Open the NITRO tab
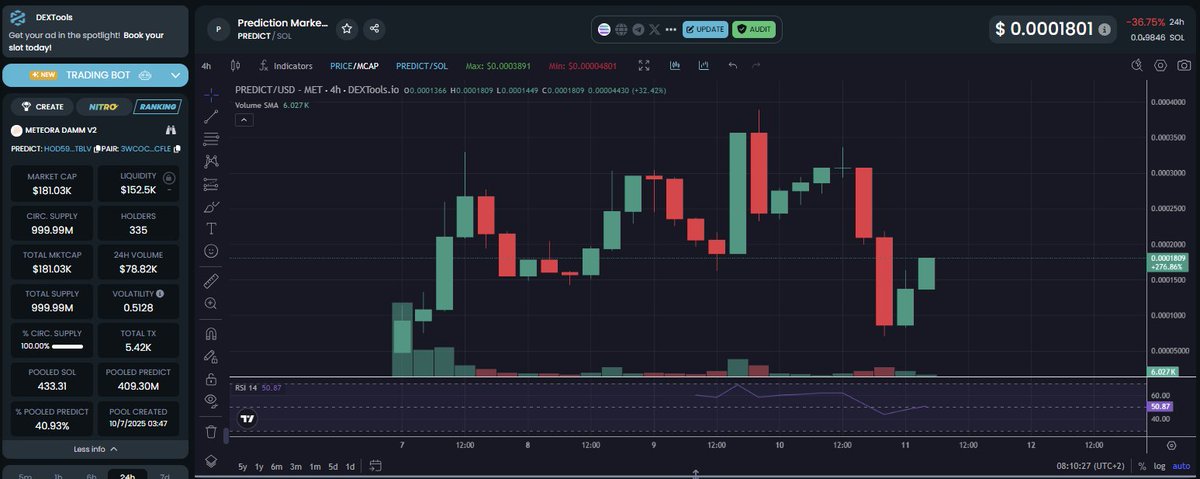This screenshot has width=1200, height=479. click(x=104, y=106)
